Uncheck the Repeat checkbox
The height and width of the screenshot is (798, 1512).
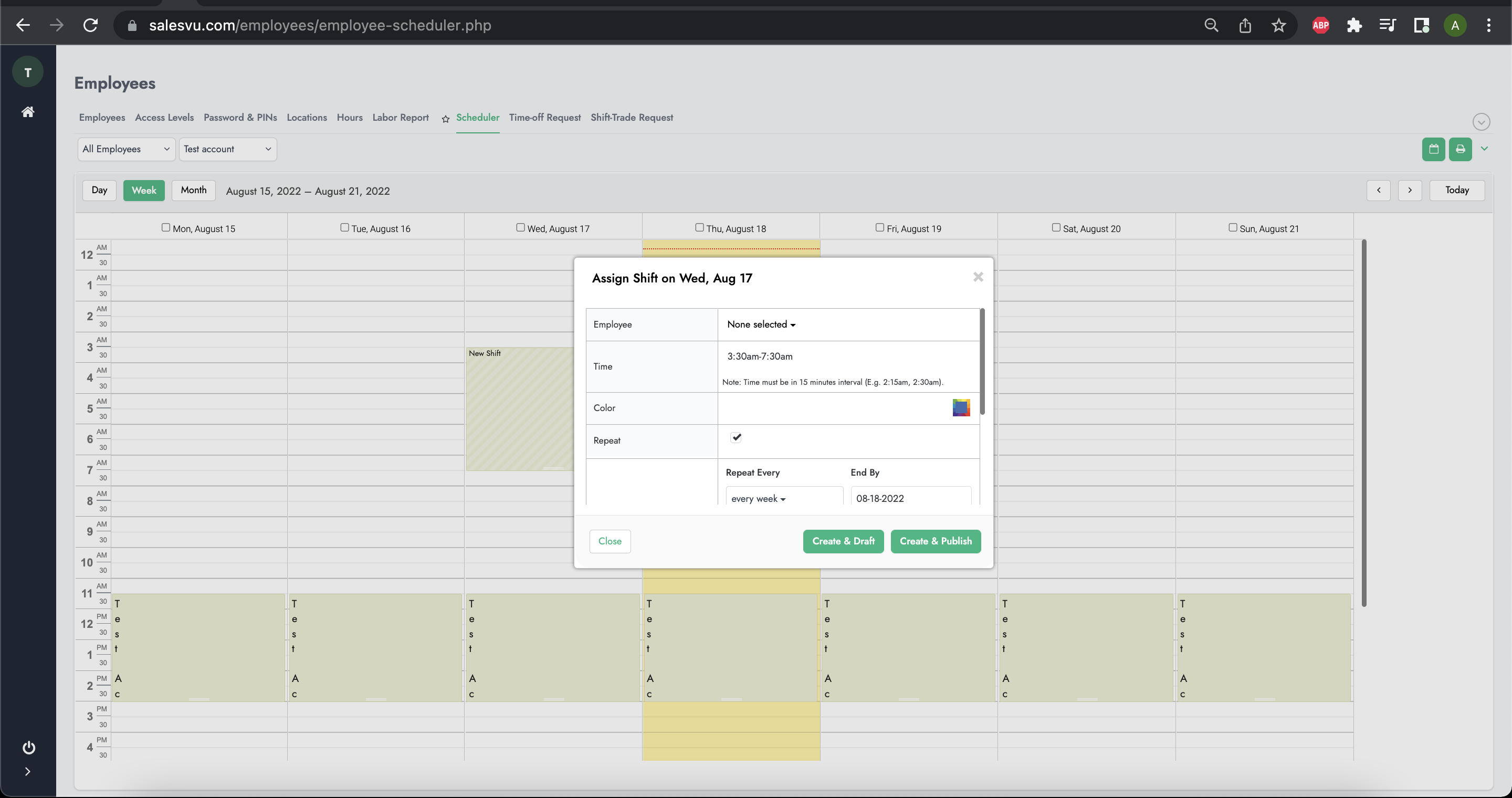point(736,437)
